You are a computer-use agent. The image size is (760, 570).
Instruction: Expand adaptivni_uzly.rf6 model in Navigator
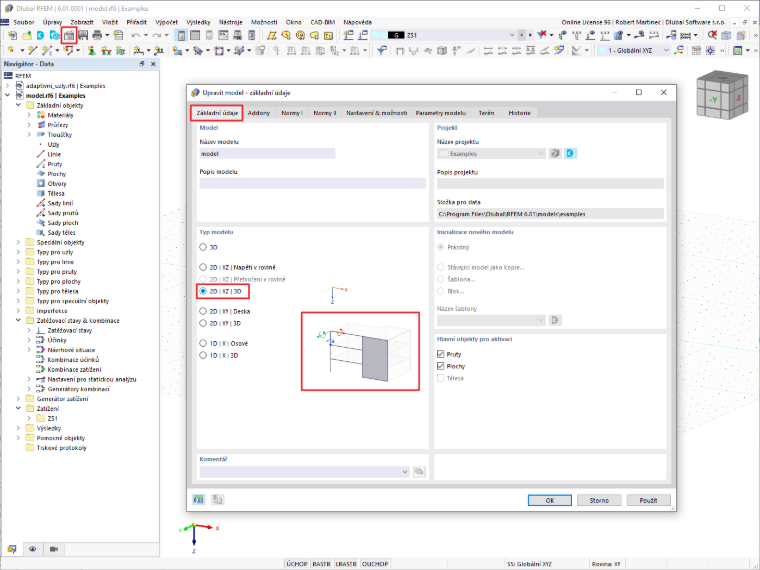point(7,86)
